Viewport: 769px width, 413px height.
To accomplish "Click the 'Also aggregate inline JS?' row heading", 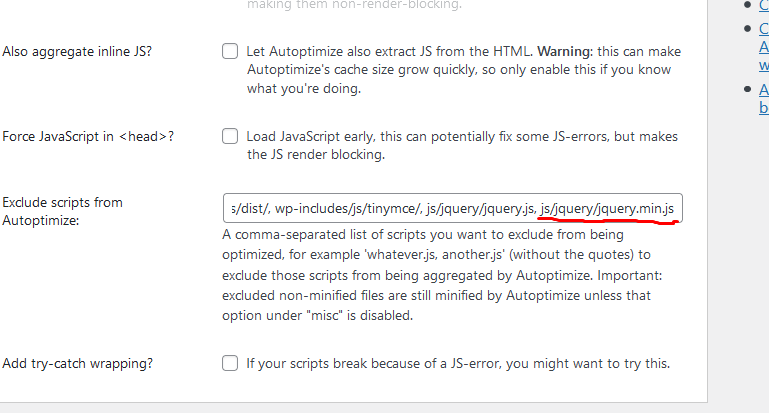I will point(77,52).
